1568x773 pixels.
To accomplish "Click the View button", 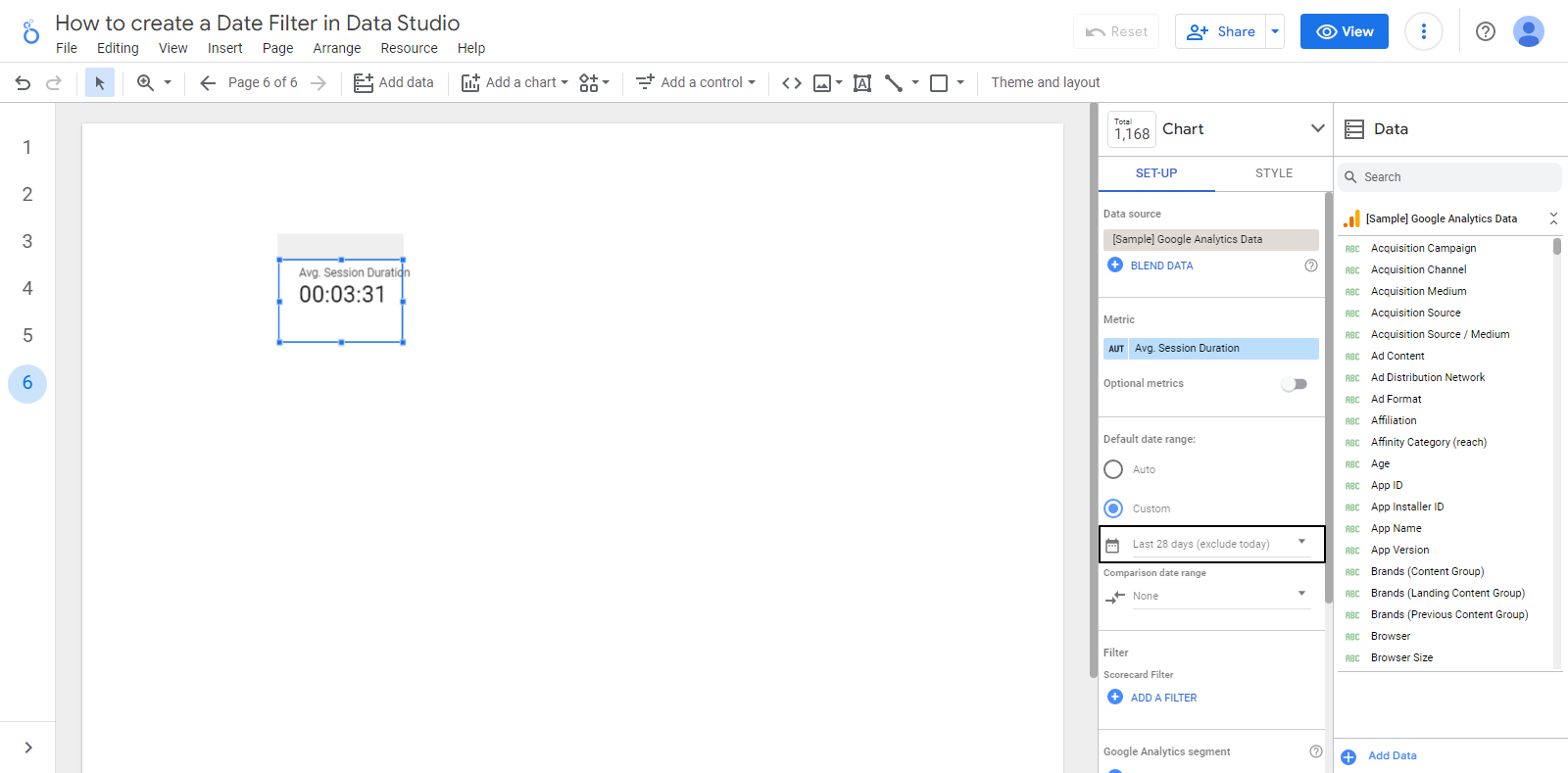I will coord(1345,31).
